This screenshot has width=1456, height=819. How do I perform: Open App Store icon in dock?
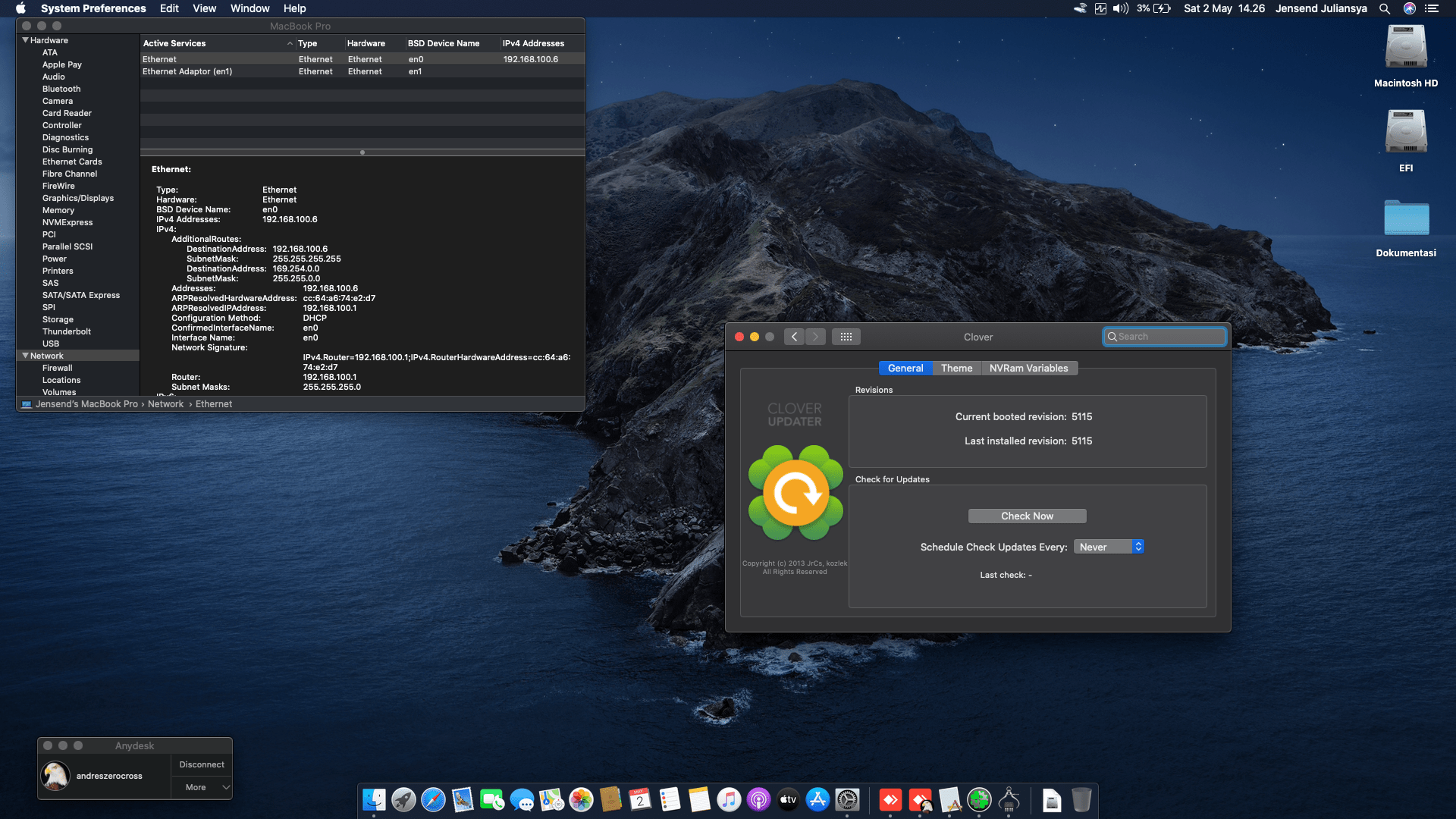[x=817, y=799]
